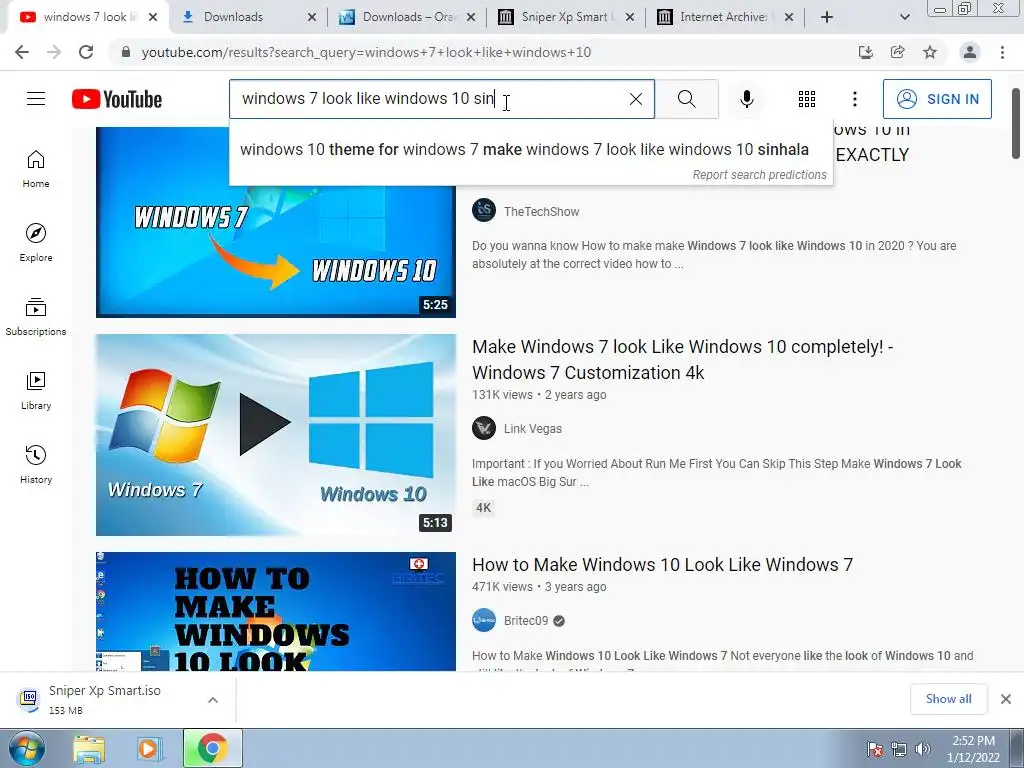The width and height of the screenshot is (1024, 768).
Task: Go back with browser back arrow
Action: 22,52
